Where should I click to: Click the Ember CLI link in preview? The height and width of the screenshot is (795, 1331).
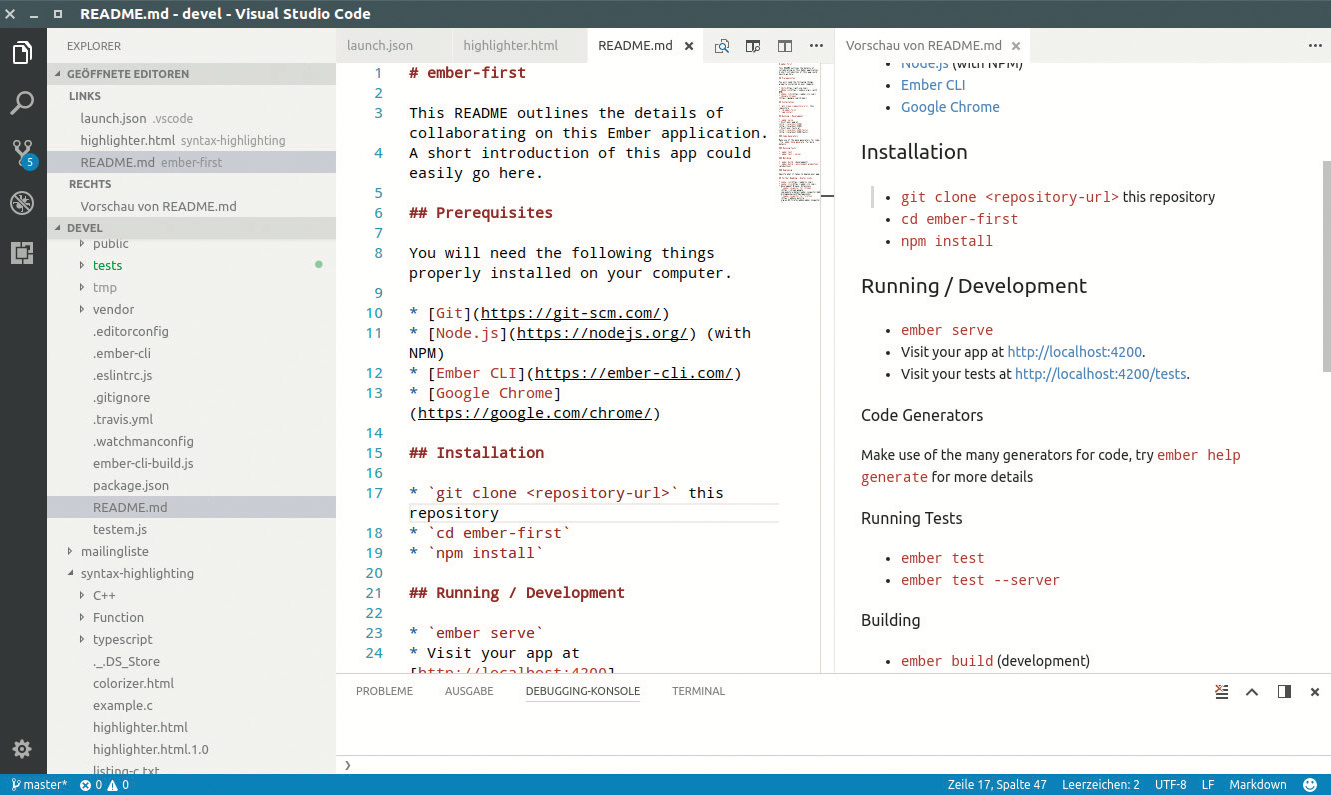tap(933, 85)
